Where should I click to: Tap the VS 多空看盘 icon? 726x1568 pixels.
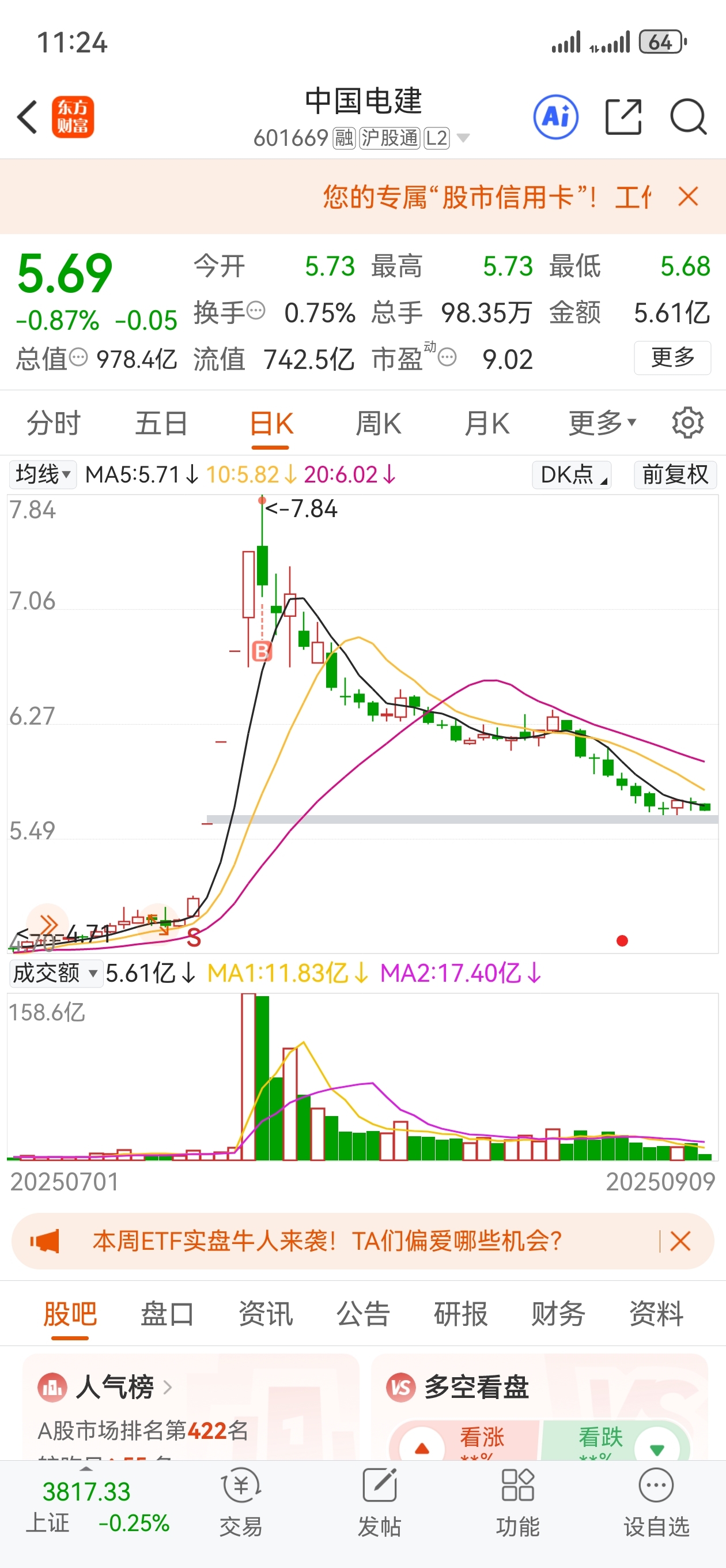(x=400, y=1388)
